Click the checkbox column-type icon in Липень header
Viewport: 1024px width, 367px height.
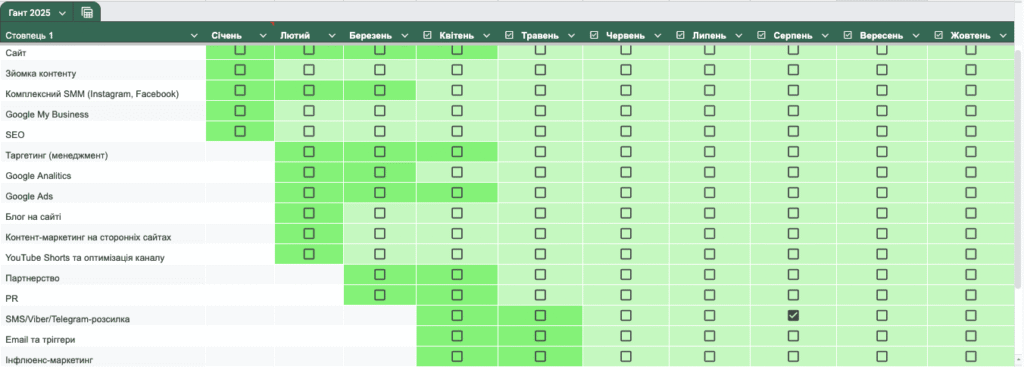(680, 35)
